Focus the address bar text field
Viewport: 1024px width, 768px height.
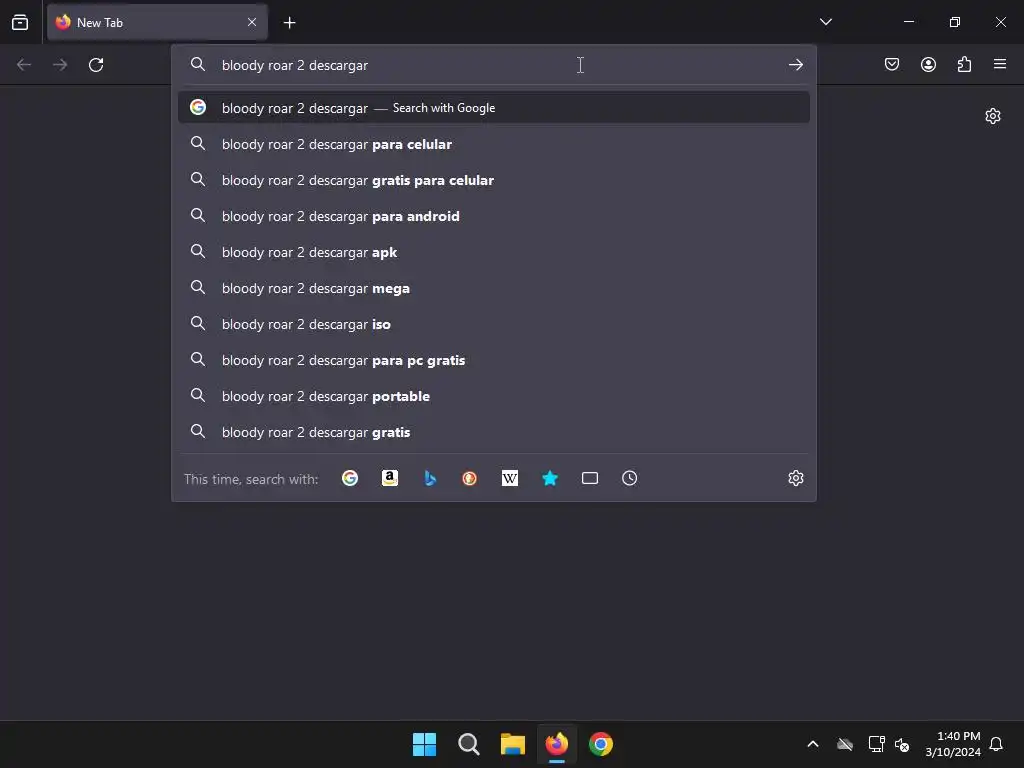tap(496, 65)
